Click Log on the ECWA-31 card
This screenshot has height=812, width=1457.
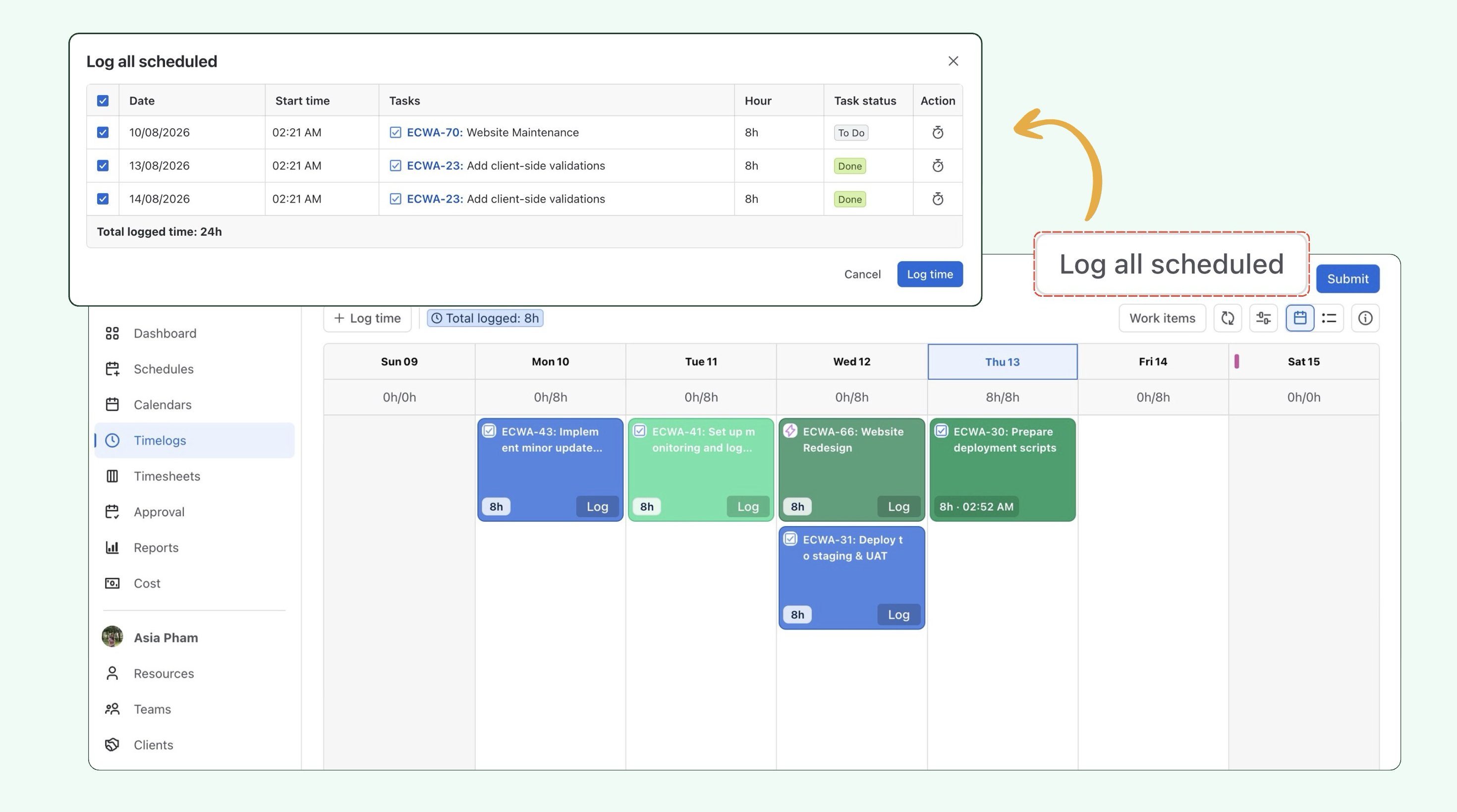[898, 615]
